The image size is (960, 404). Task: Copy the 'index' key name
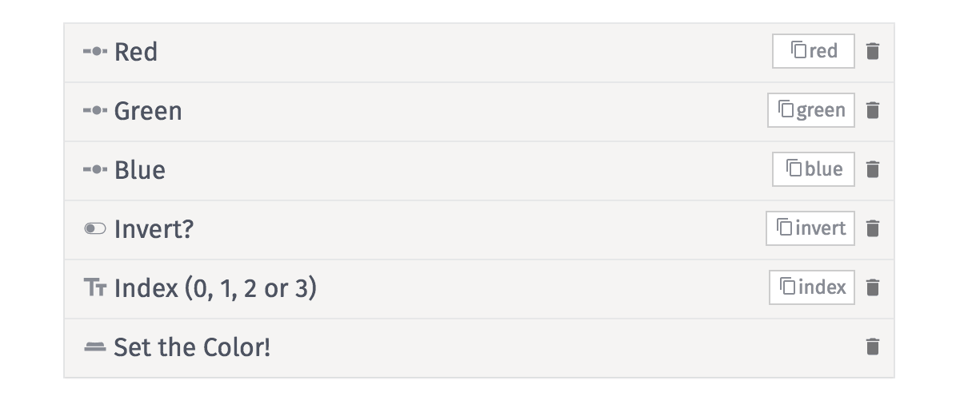812,287
